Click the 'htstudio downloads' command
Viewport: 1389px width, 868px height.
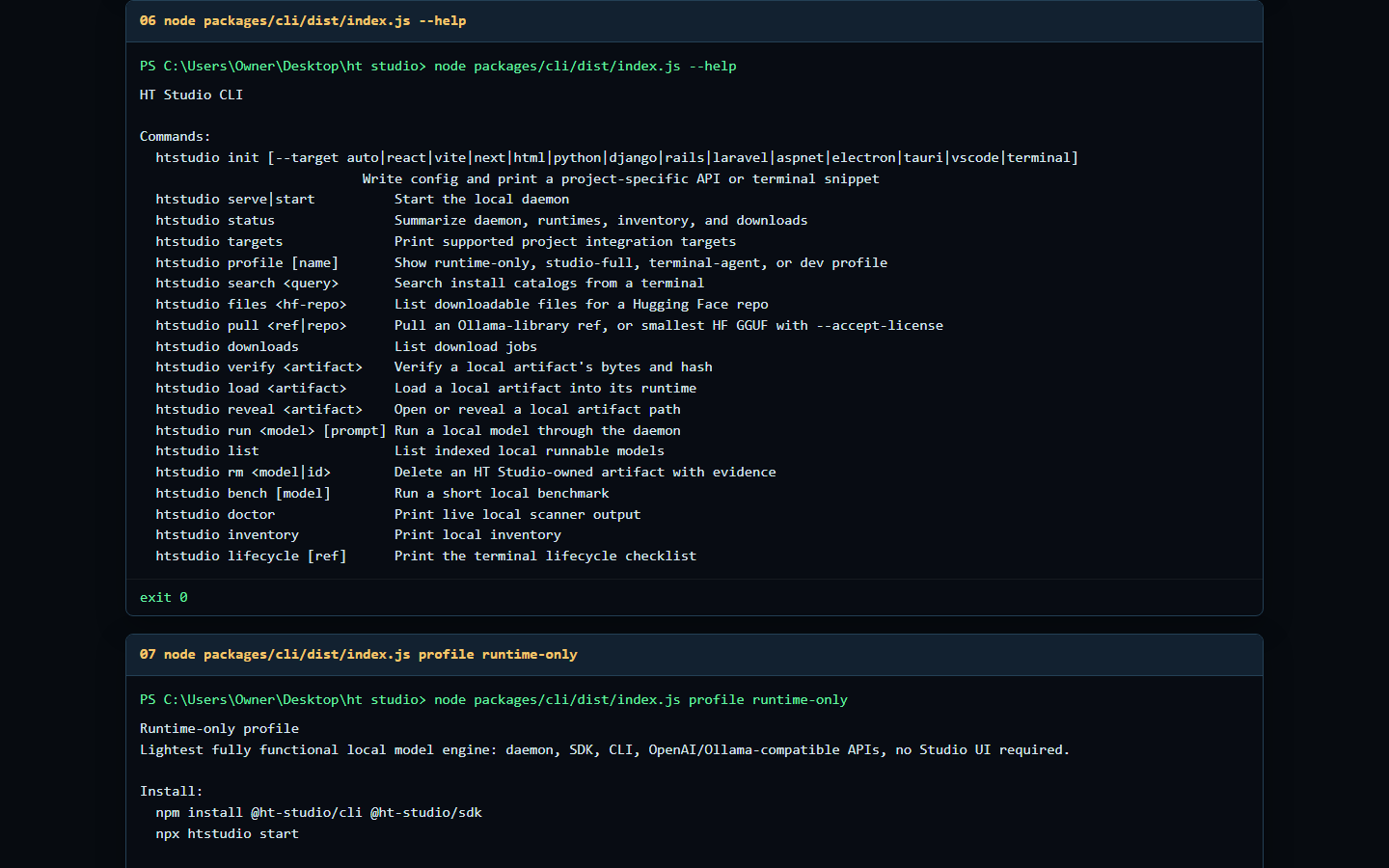tap(227, 346)
